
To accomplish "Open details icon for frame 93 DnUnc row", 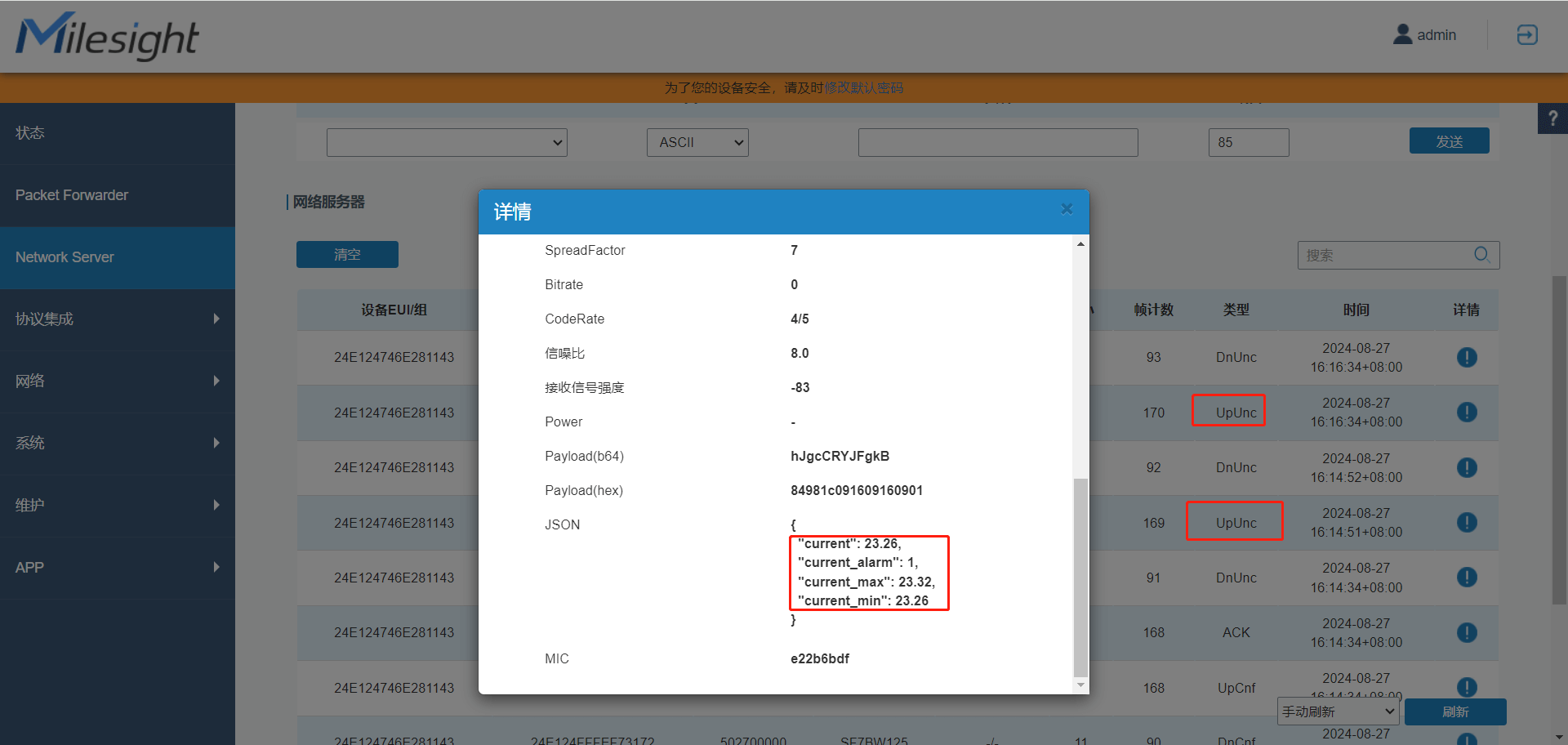I will (1466, 357).
